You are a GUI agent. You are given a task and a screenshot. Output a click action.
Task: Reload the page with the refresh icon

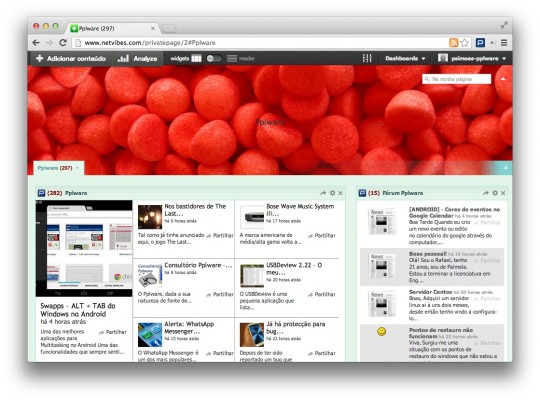(x=63, y=43)
